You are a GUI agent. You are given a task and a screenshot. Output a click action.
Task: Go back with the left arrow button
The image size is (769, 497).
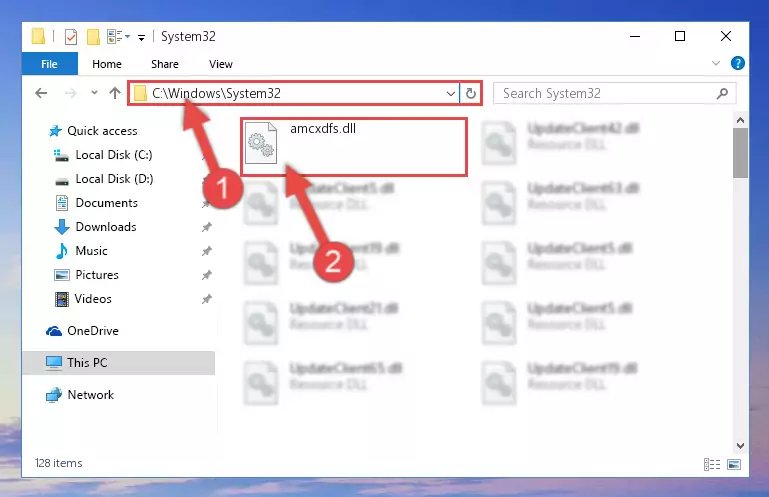click(41, 93)
